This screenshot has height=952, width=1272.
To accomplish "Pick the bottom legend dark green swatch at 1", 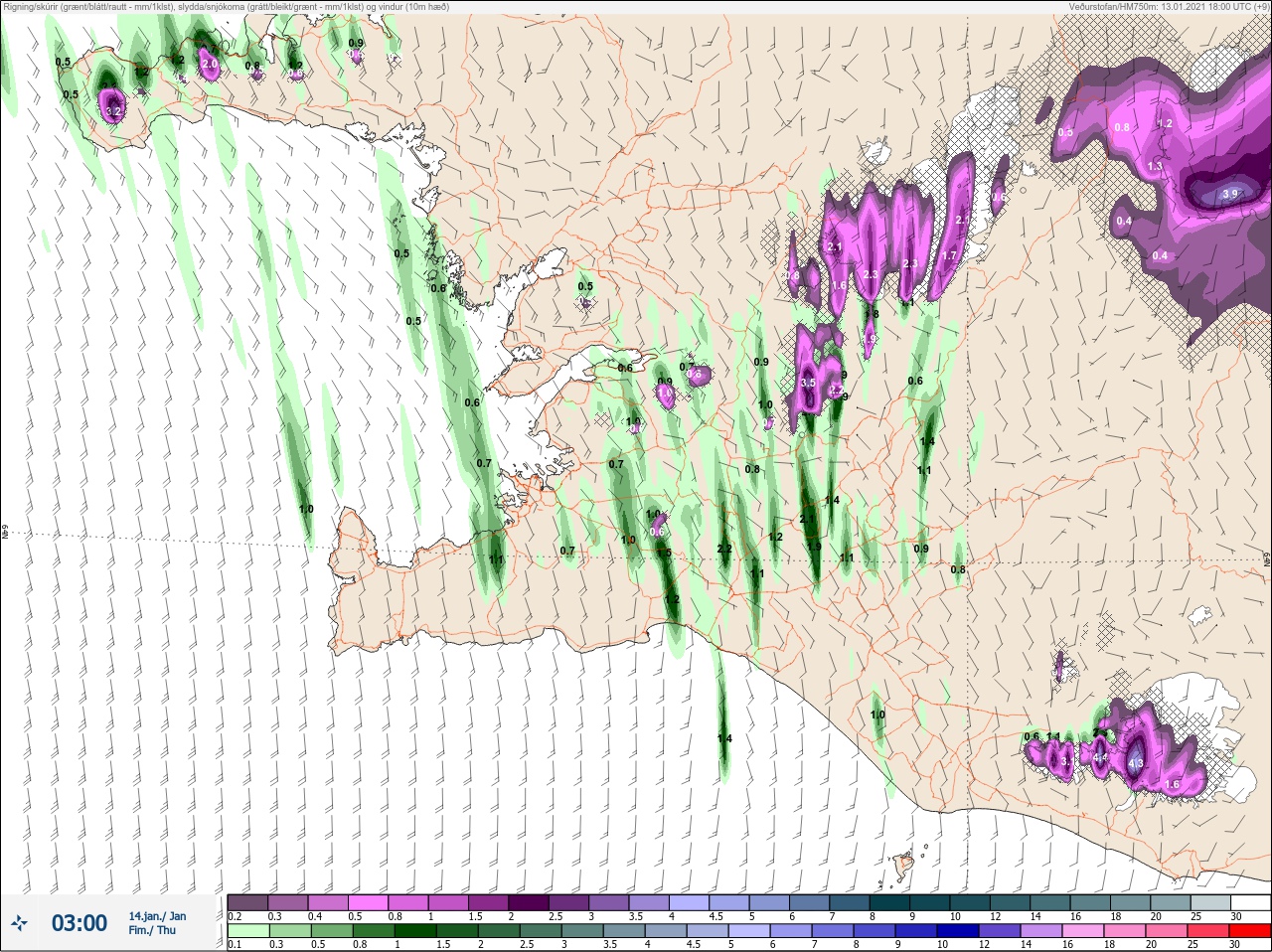I will click(416, 931).
